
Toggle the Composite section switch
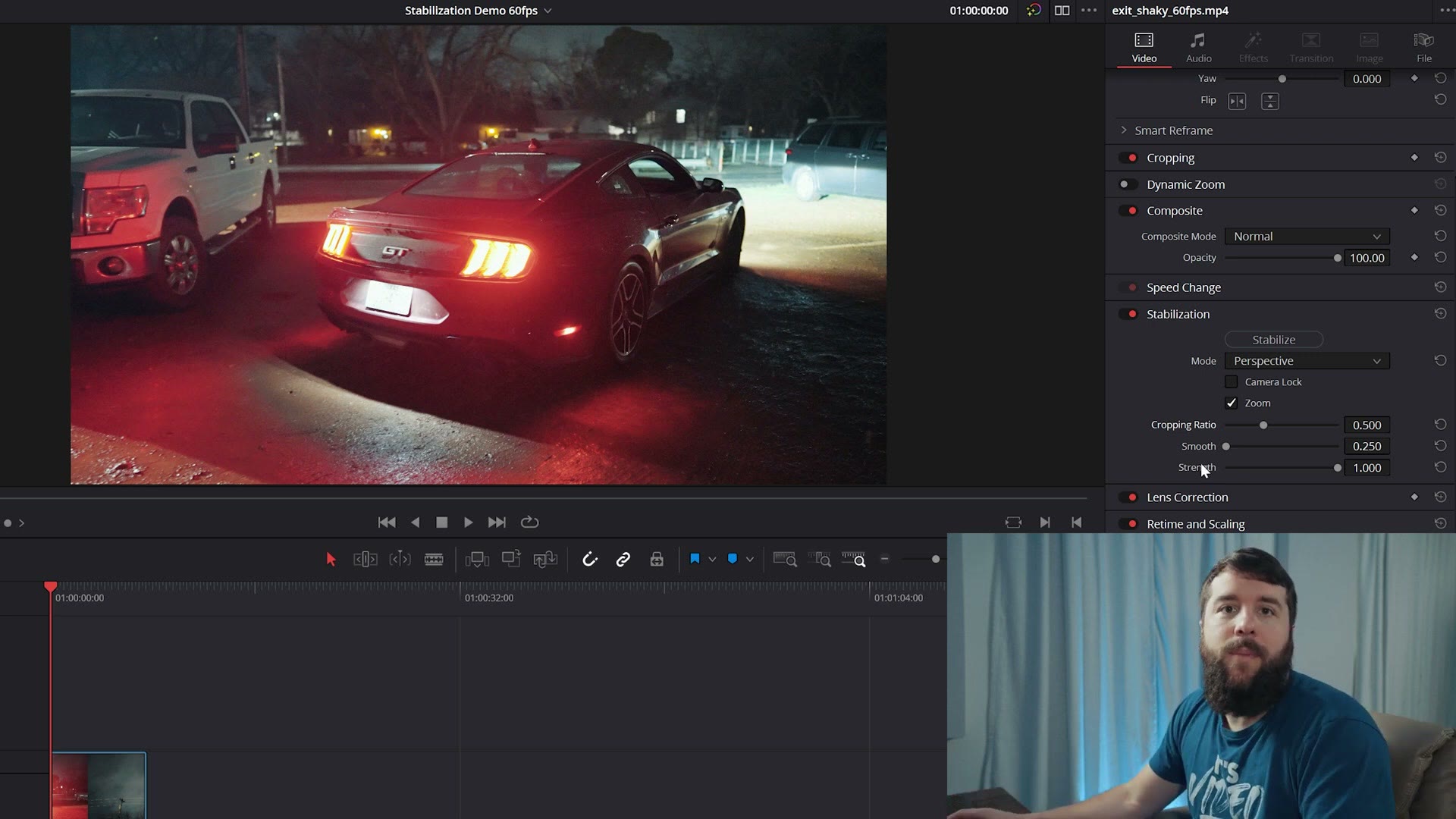point(1128,211)
